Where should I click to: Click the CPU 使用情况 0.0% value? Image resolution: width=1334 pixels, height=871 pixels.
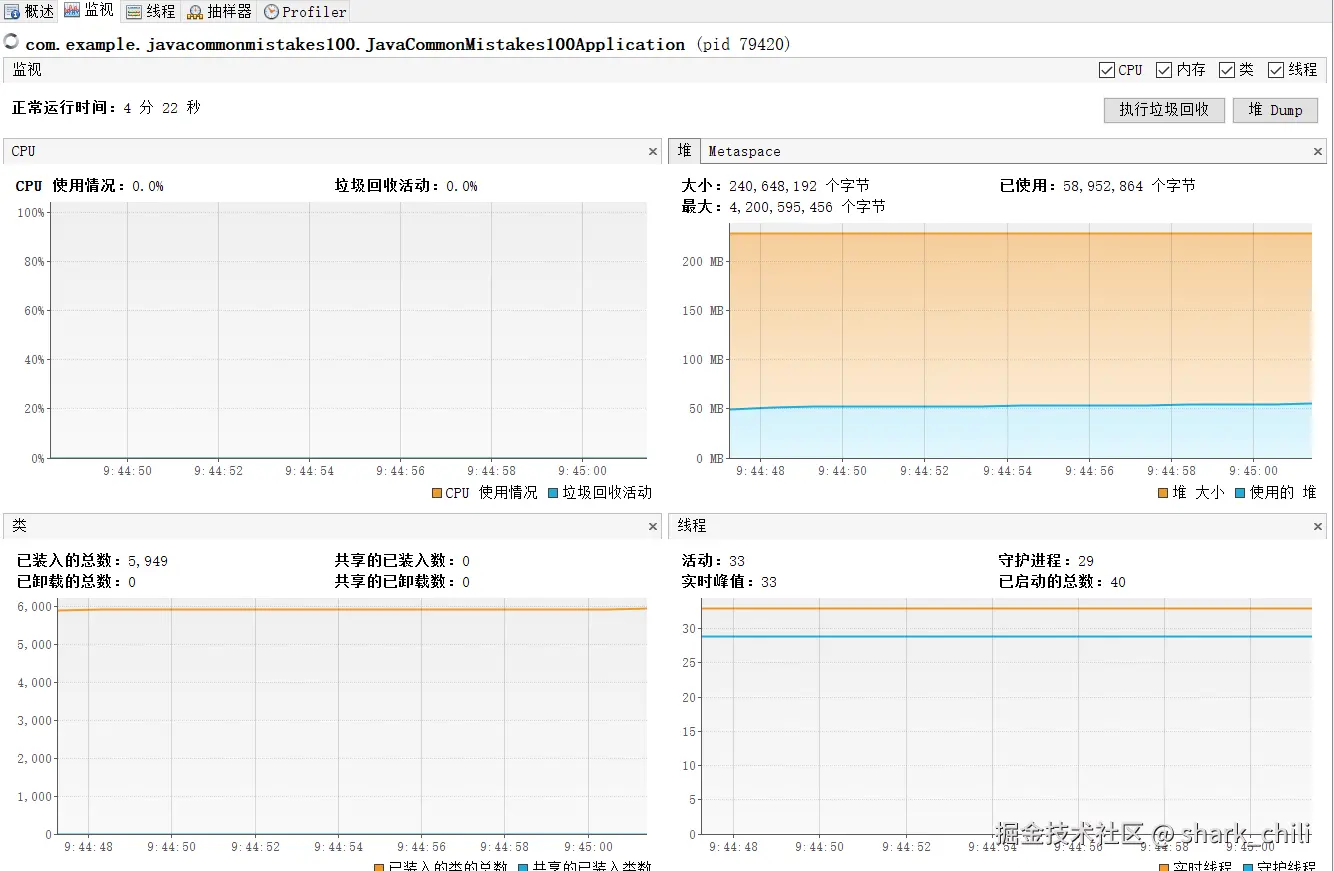point(148,186)
